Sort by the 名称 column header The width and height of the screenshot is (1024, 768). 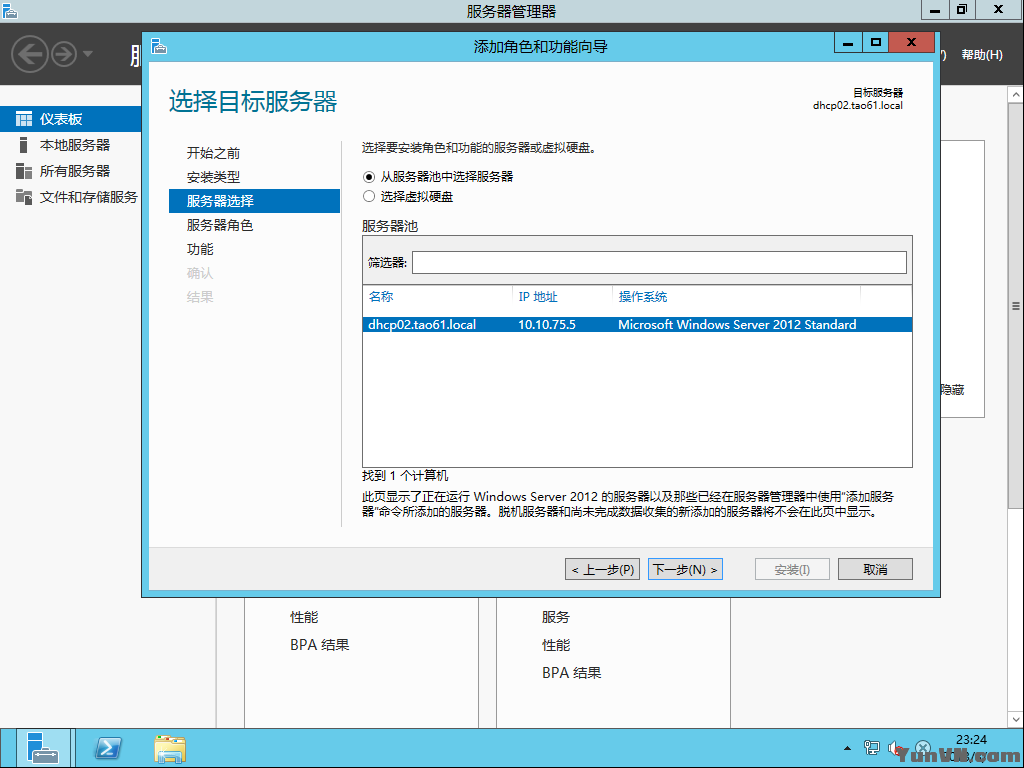coord(381,296)
